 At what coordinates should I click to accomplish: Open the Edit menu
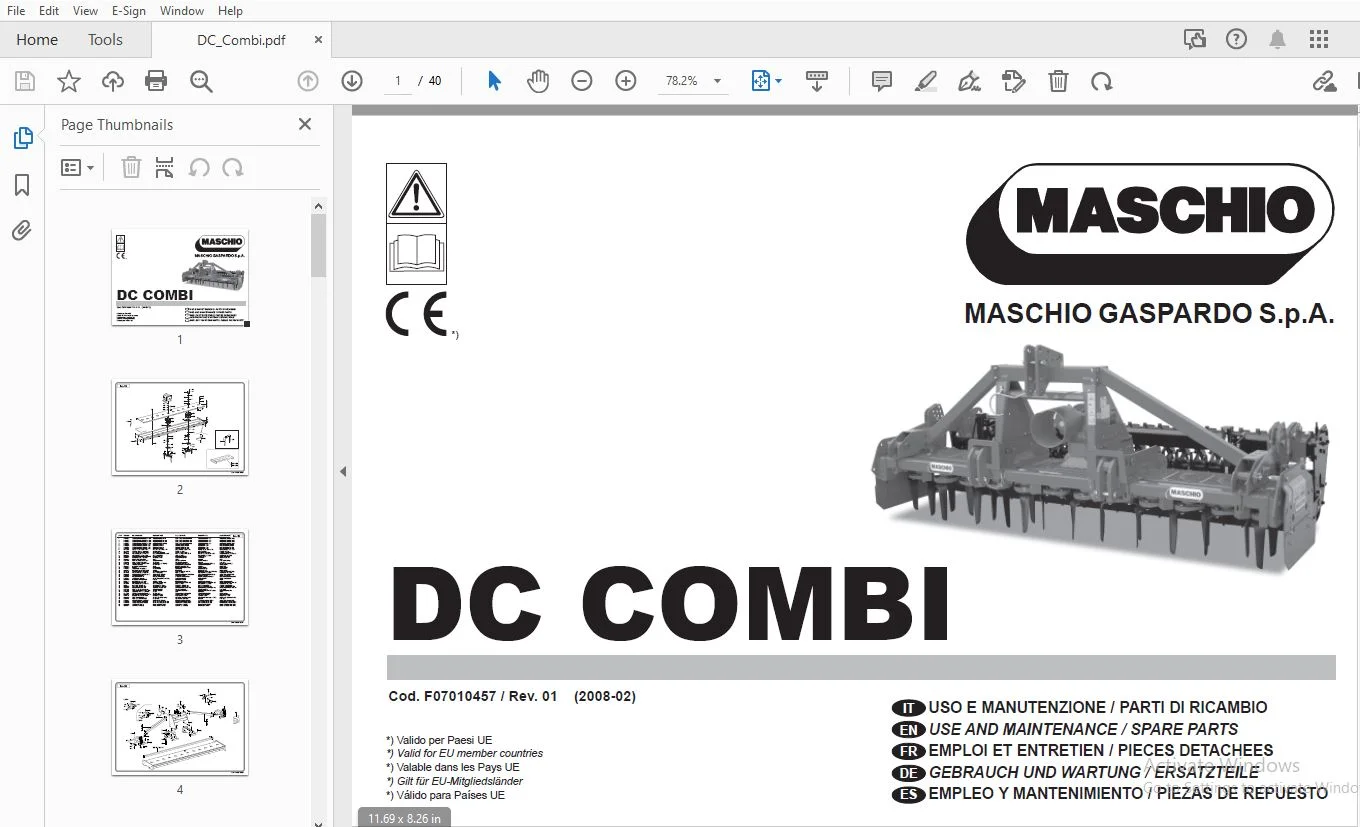49,11
